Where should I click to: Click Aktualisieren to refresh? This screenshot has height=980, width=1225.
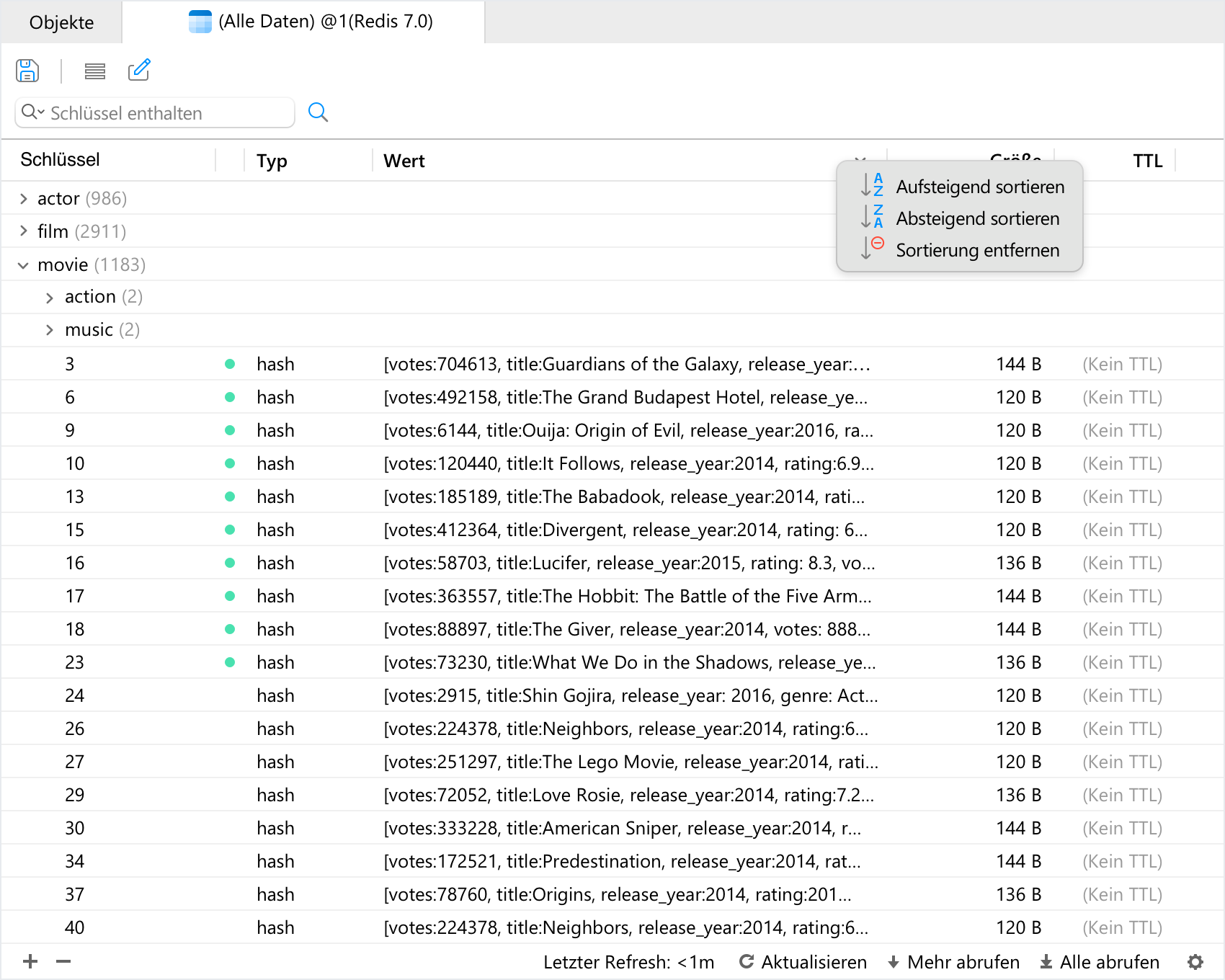[x=803, y=962]
